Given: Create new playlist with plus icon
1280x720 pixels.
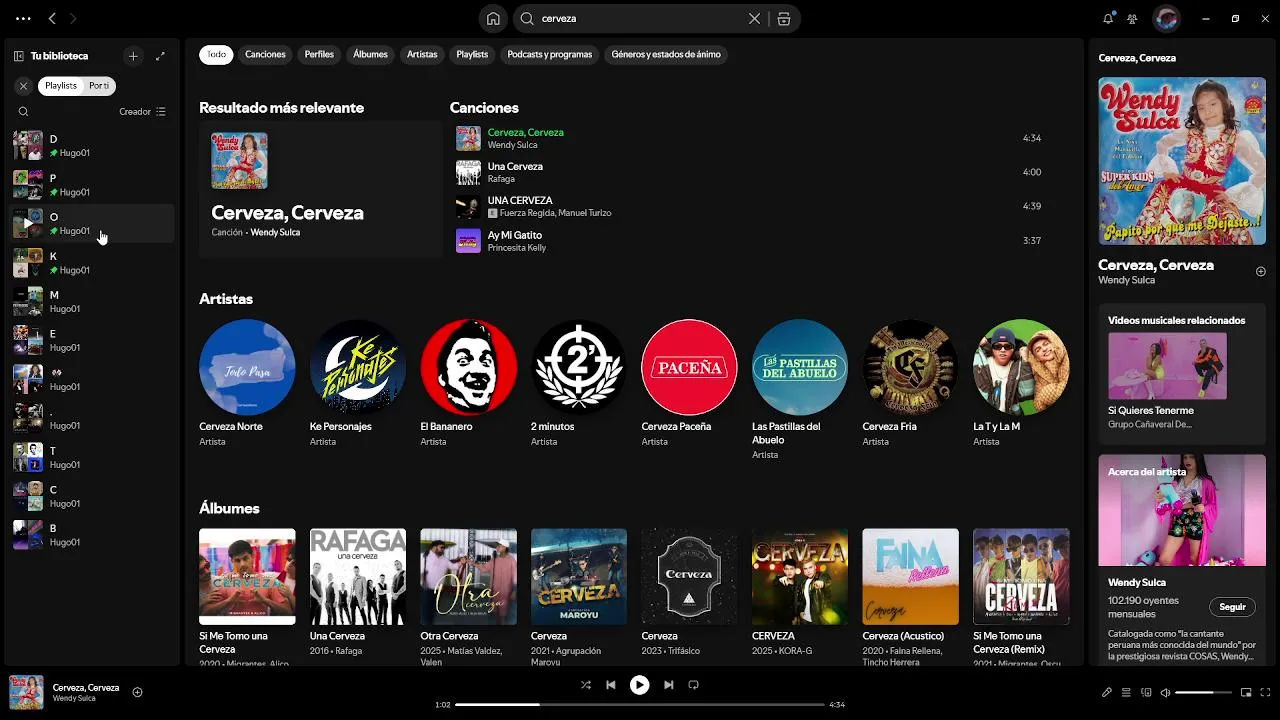Looking at the screenshot, I should (133, 56).
